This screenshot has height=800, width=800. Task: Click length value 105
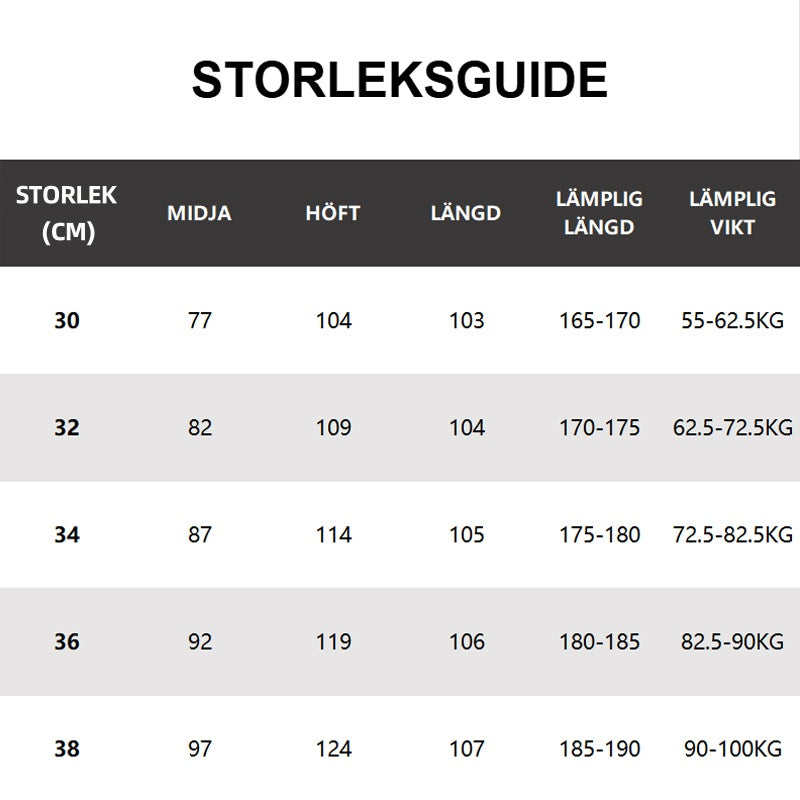point(467,535)
